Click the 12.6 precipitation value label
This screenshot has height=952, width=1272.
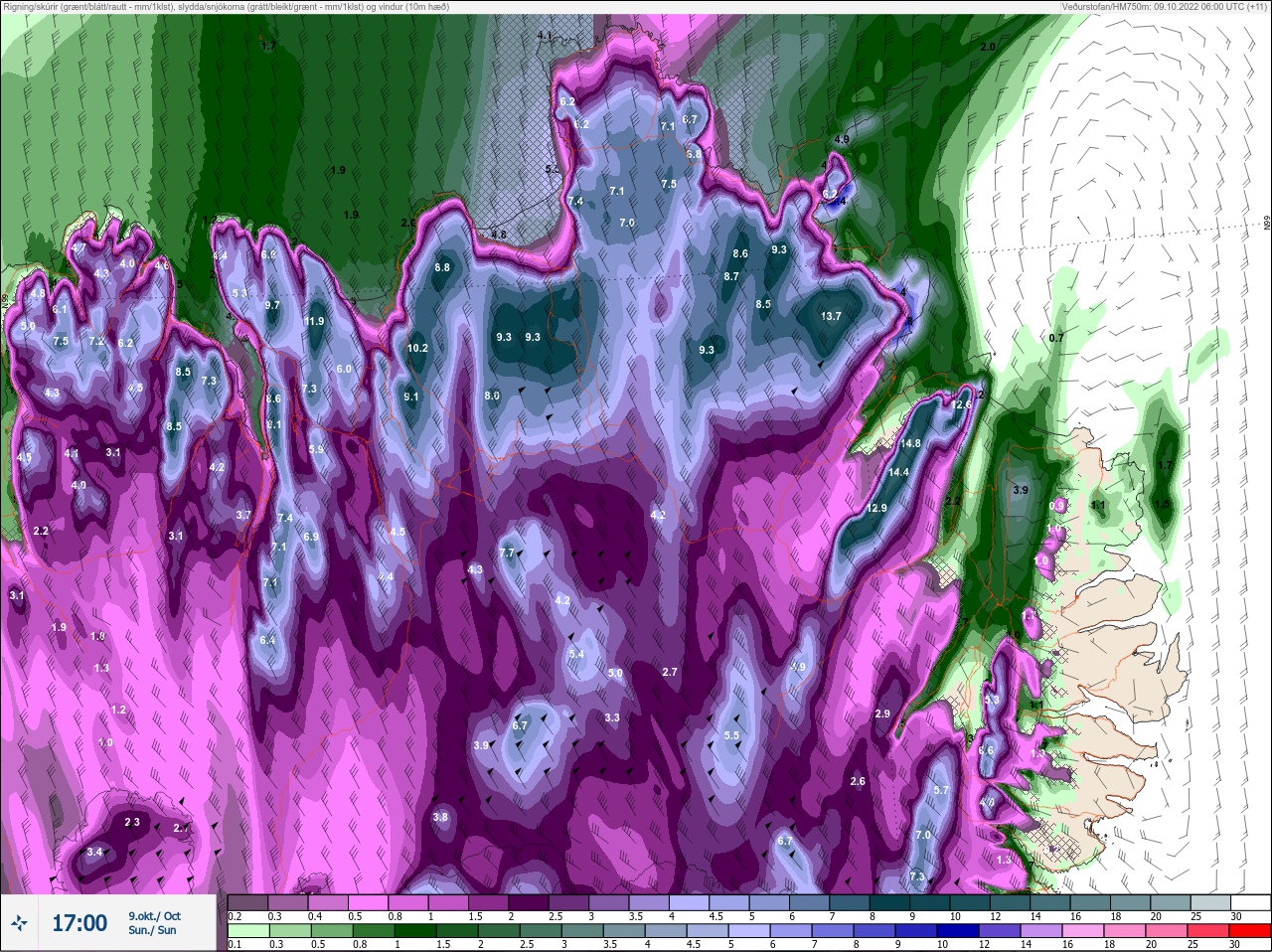(x=961, y=404)
